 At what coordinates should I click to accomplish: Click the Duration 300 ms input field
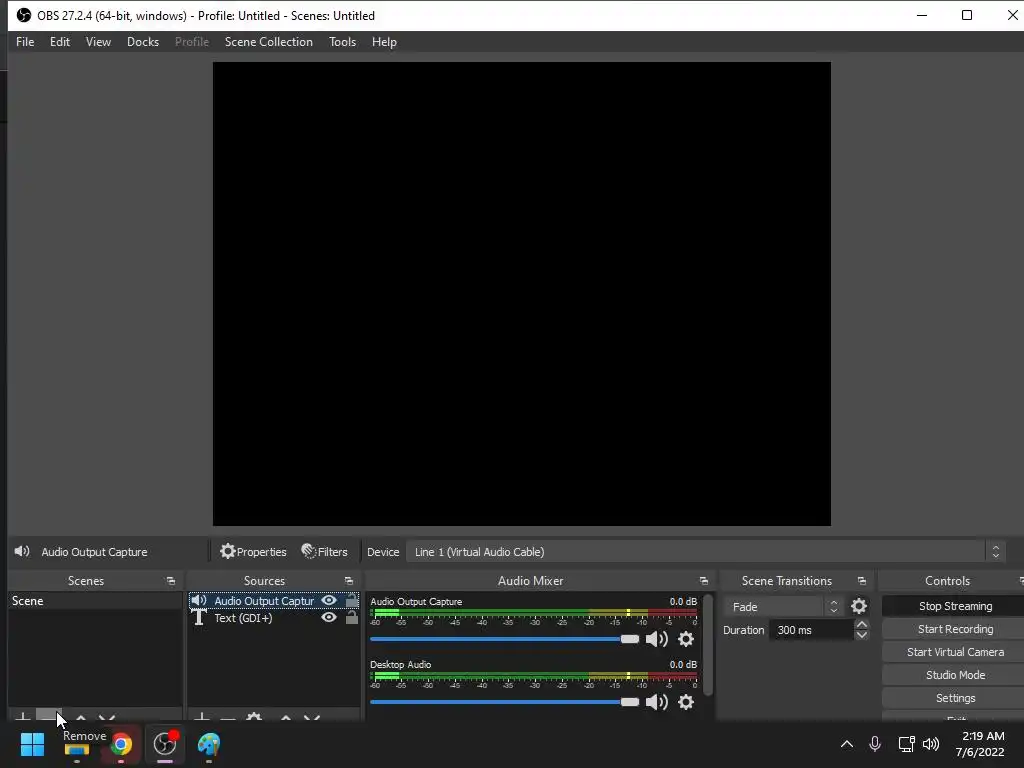(811, 630)
